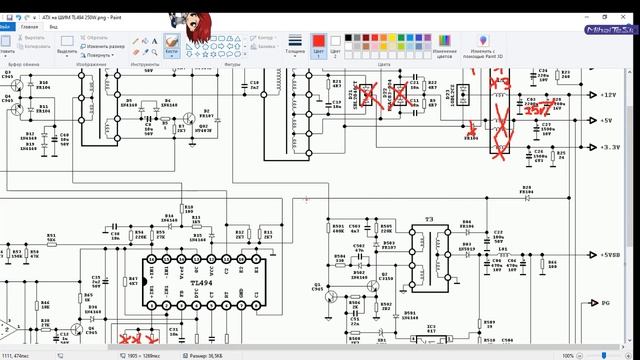
Task: Click zoom in plus button in status bar
Action: pos(628,356)
